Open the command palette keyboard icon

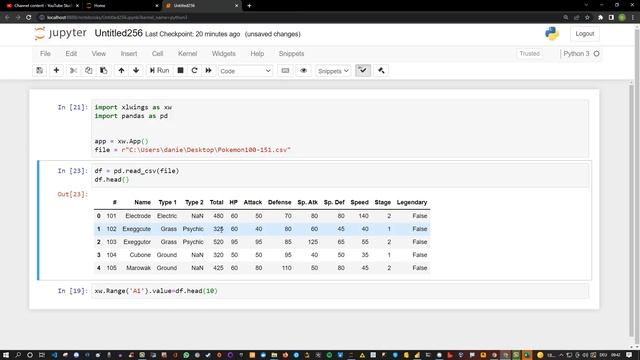[x=285, y=71]
